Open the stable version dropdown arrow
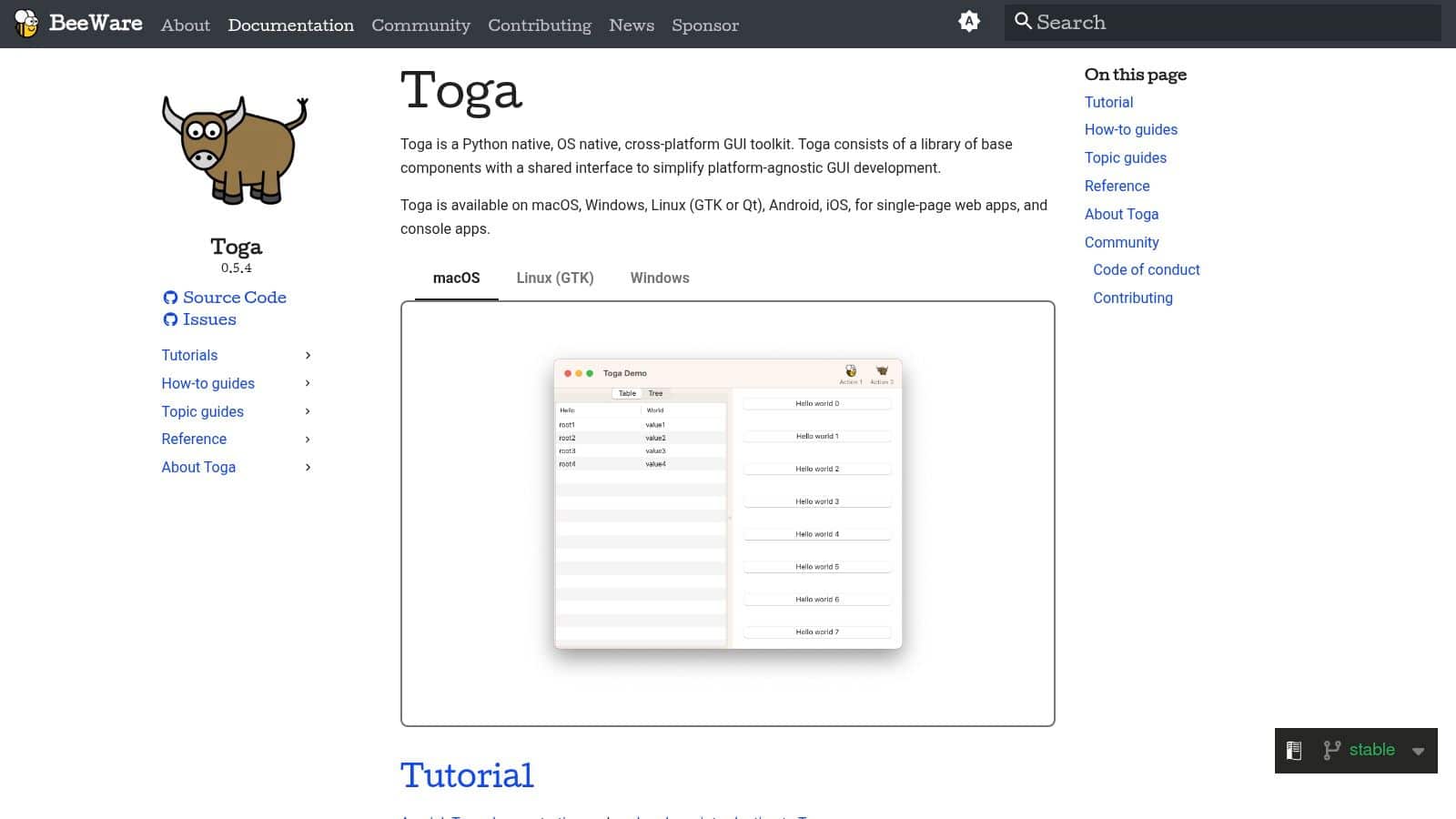1456x819 pixels. pyautogui.click(x=1418, y=752)
